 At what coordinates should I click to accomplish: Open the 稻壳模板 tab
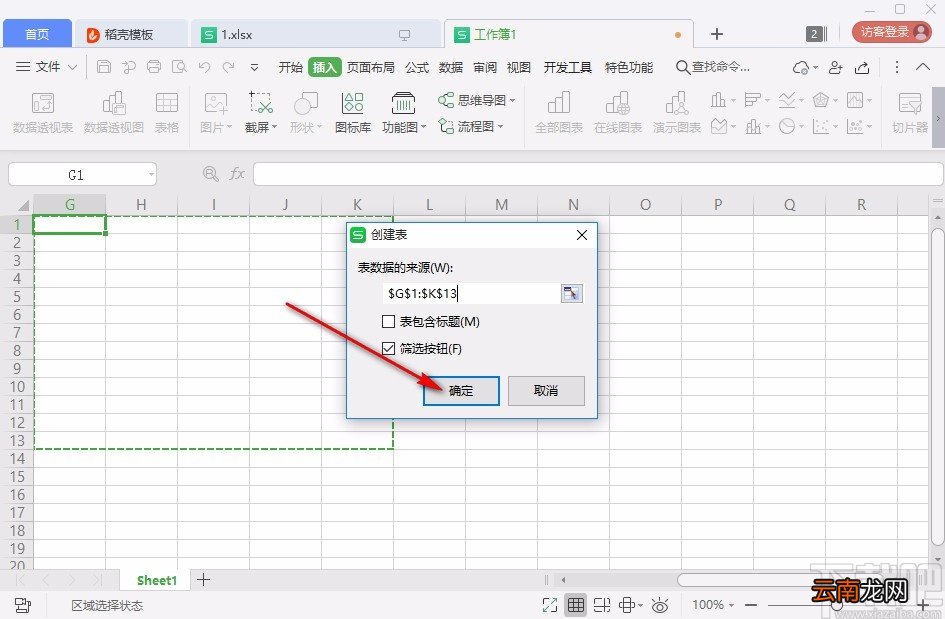tap(131, 34)
